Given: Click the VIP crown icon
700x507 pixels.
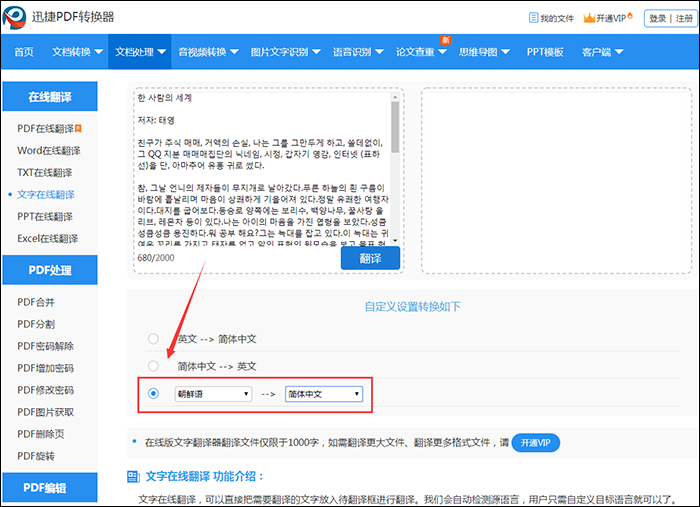Looking at the screenshot, I should (x=589, y=18).
